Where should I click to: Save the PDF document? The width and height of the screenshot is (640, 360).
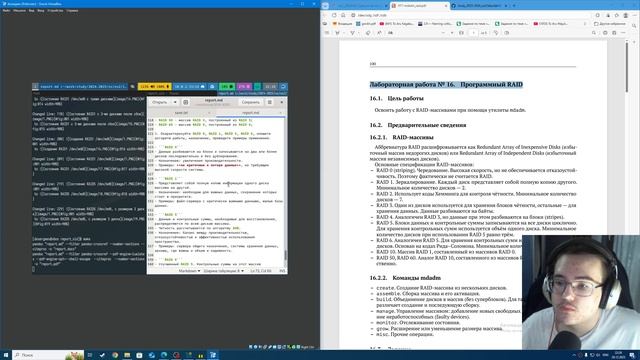pyautogui.click(x=614, y=33)
